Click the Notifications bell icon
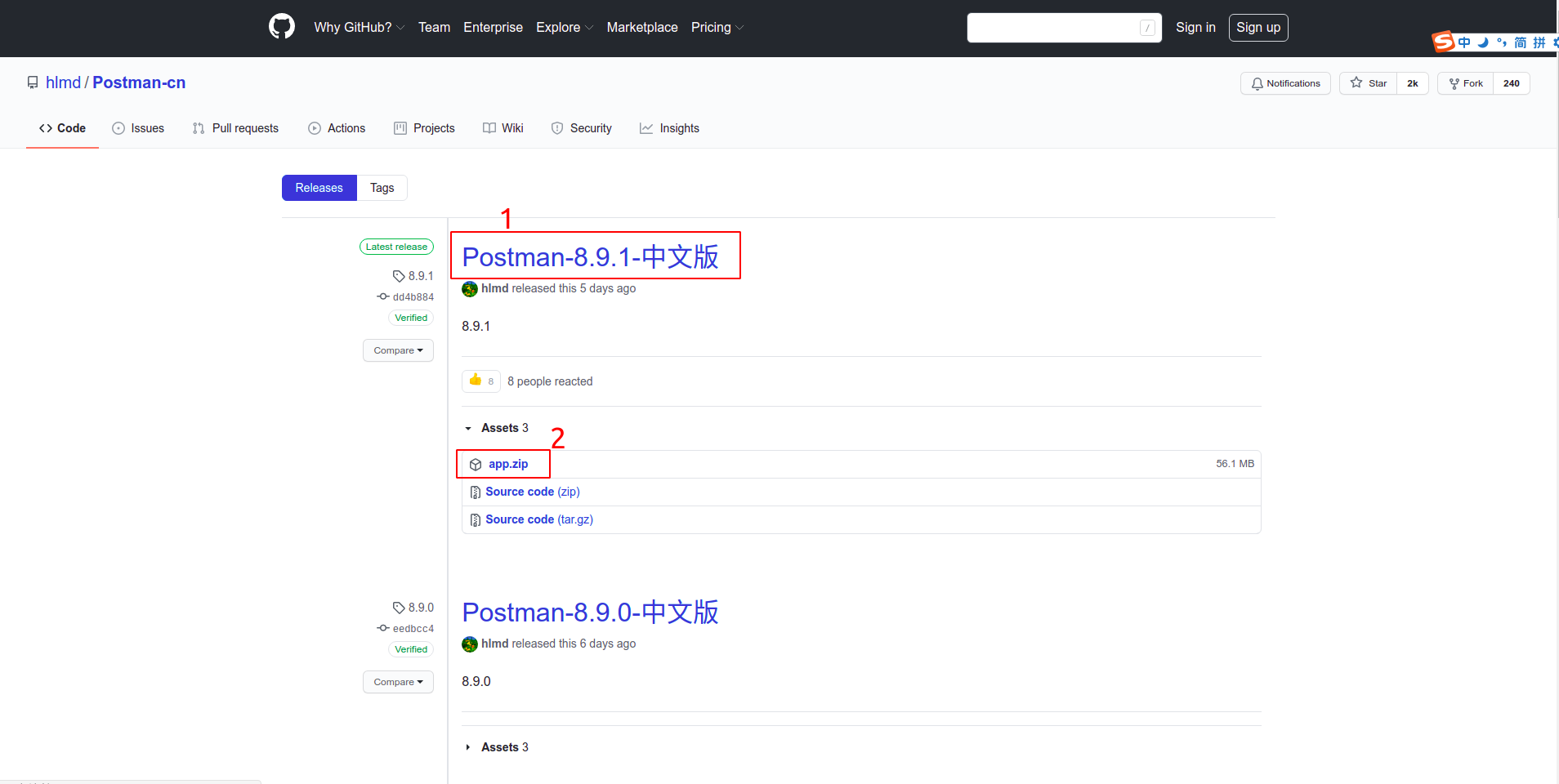This screenshot has width=1559, height=784. [x=1257, y=83]
